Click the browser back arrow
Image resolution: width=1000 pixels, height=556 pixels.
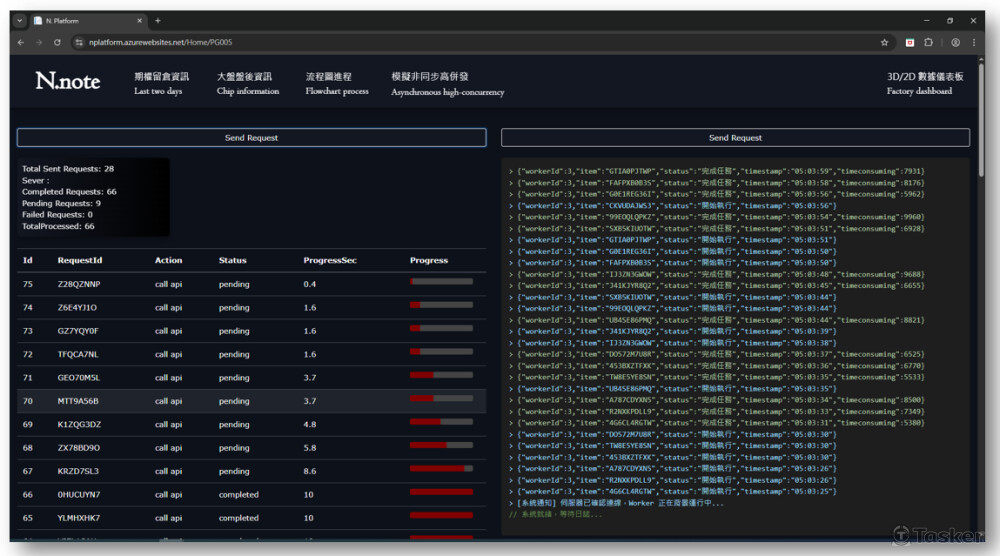[20, 43]
